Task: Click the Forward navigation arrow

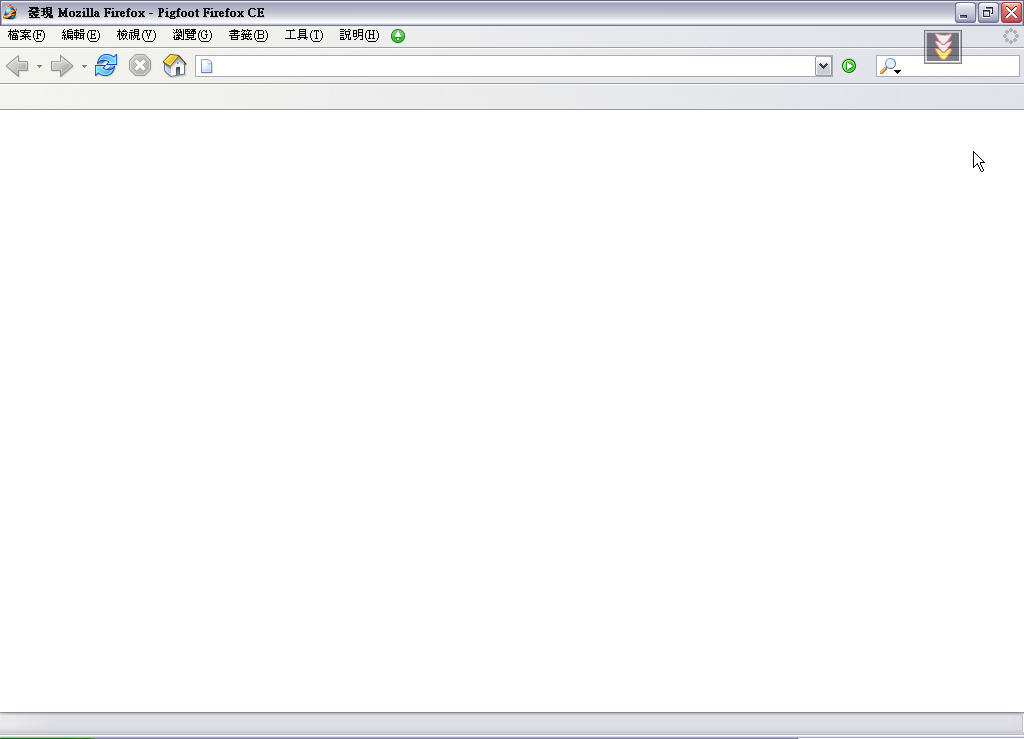Action: coord(62,66)
